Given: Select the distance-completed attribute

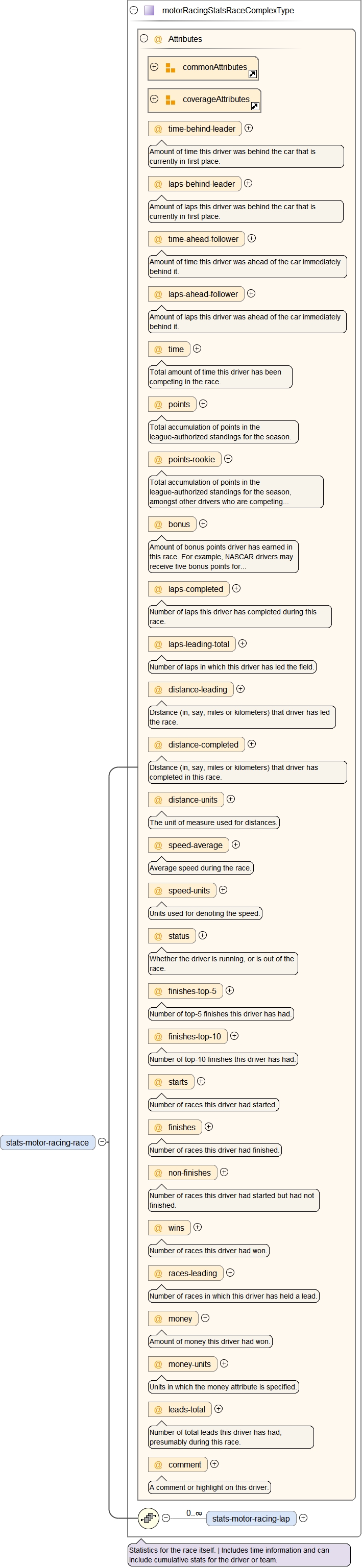Looking at the screenshot, I should tap(202, 744).
